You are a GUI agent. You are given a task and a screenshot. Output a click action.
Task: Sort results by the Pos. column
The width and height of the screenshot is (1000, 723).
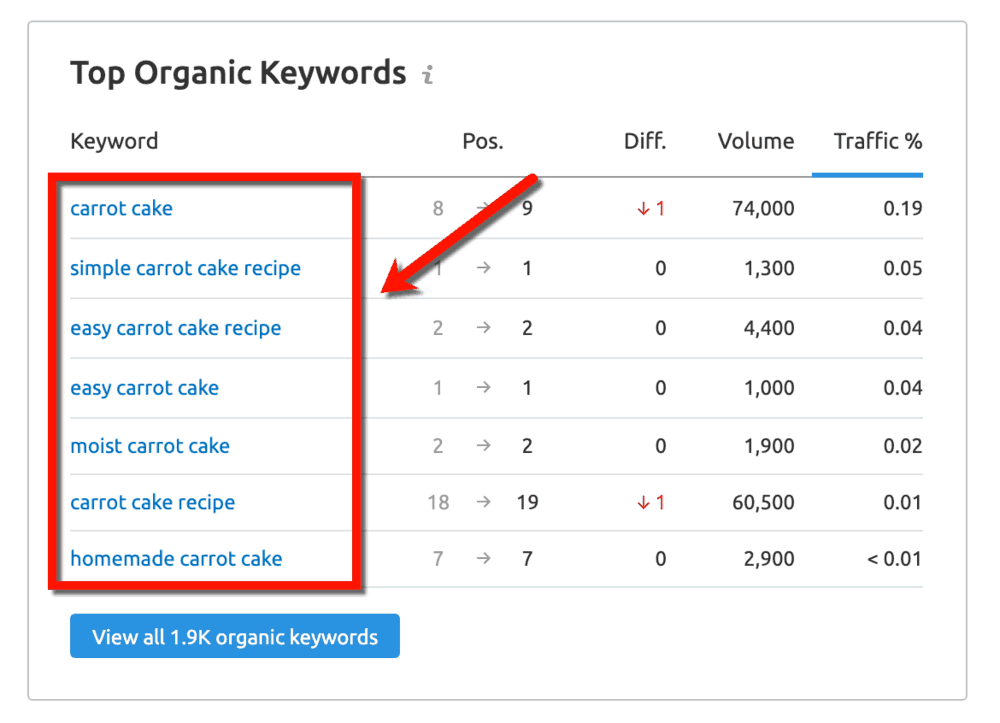click(482, 141)
